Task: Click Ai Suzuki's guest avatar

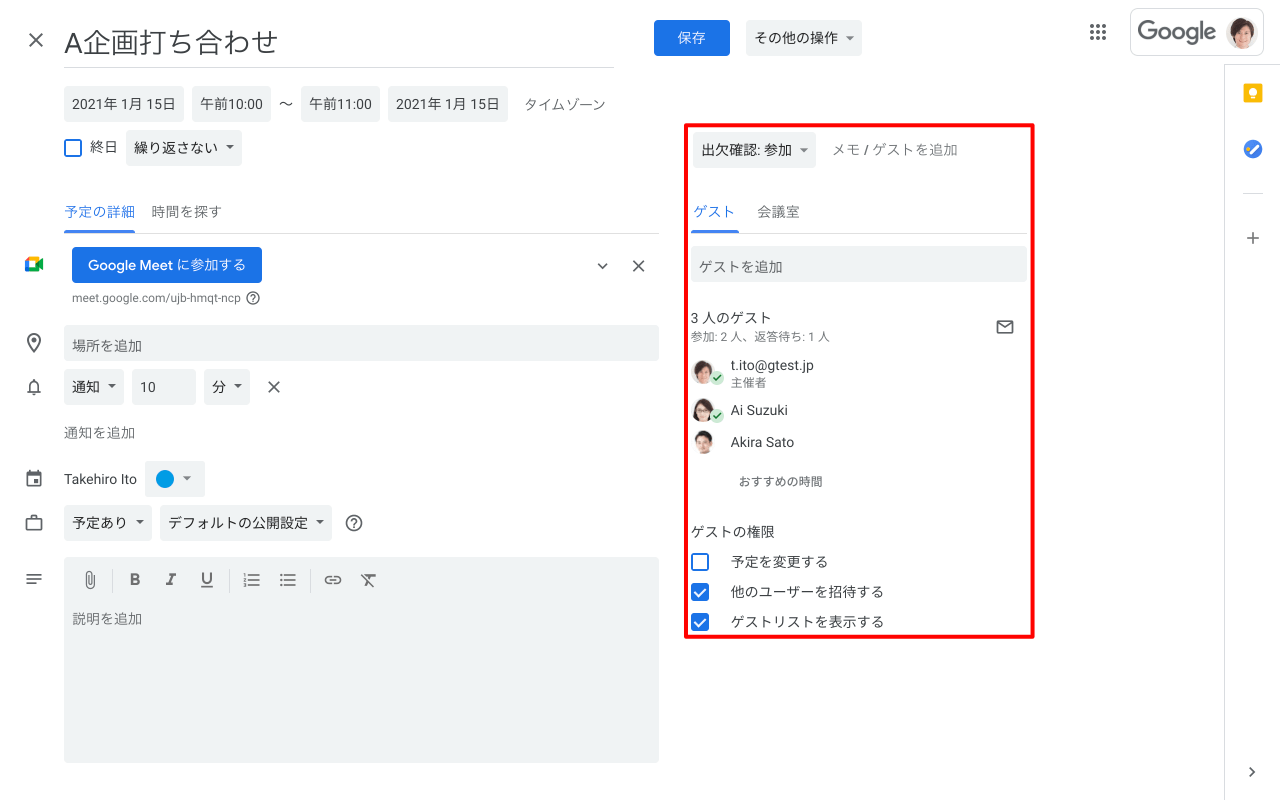Action: click(705, 410)
